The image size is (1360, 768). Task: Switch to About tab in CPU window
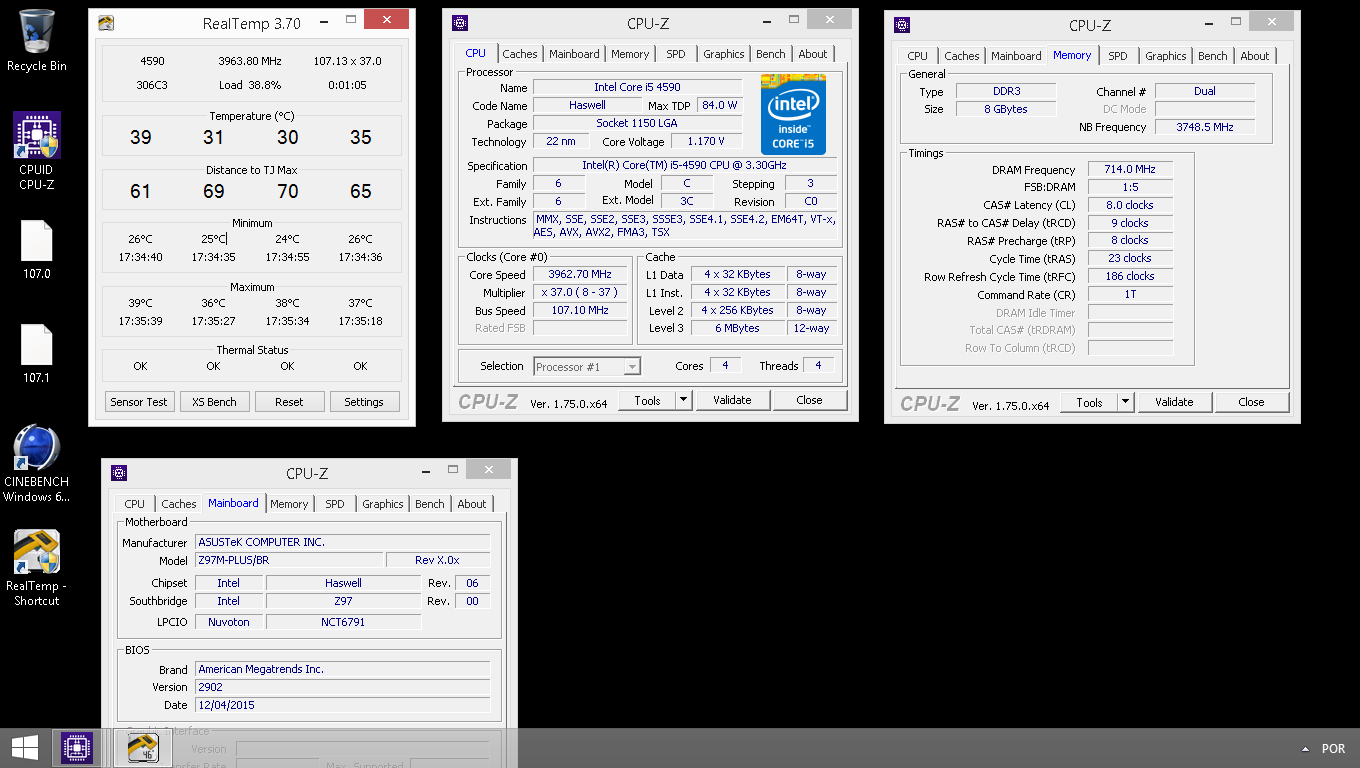(x=813, y=54)
